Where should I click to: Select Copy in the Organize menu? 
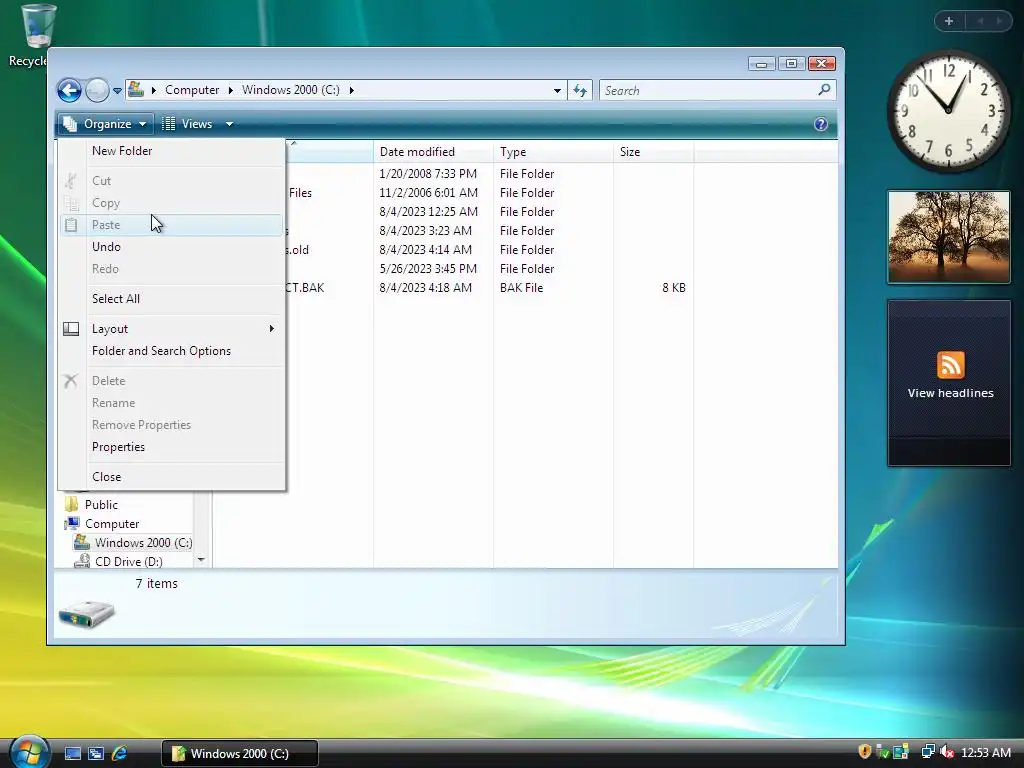tap(172, 203)
